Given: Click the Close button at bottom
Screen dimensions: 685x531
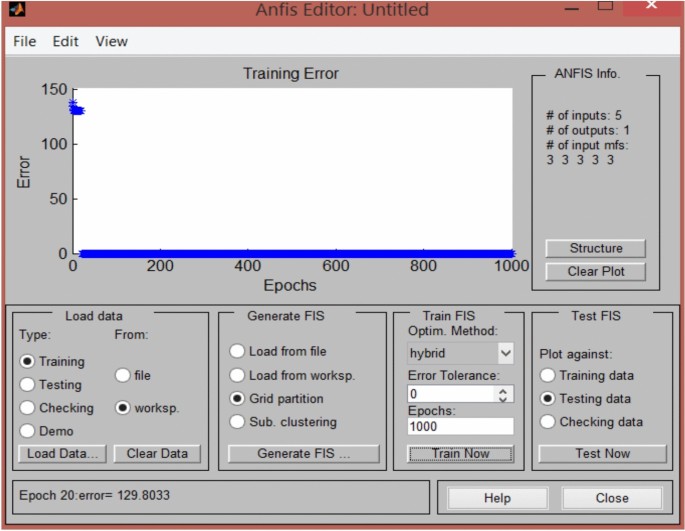Looking at the screenshot, I should tap(612, 498).
